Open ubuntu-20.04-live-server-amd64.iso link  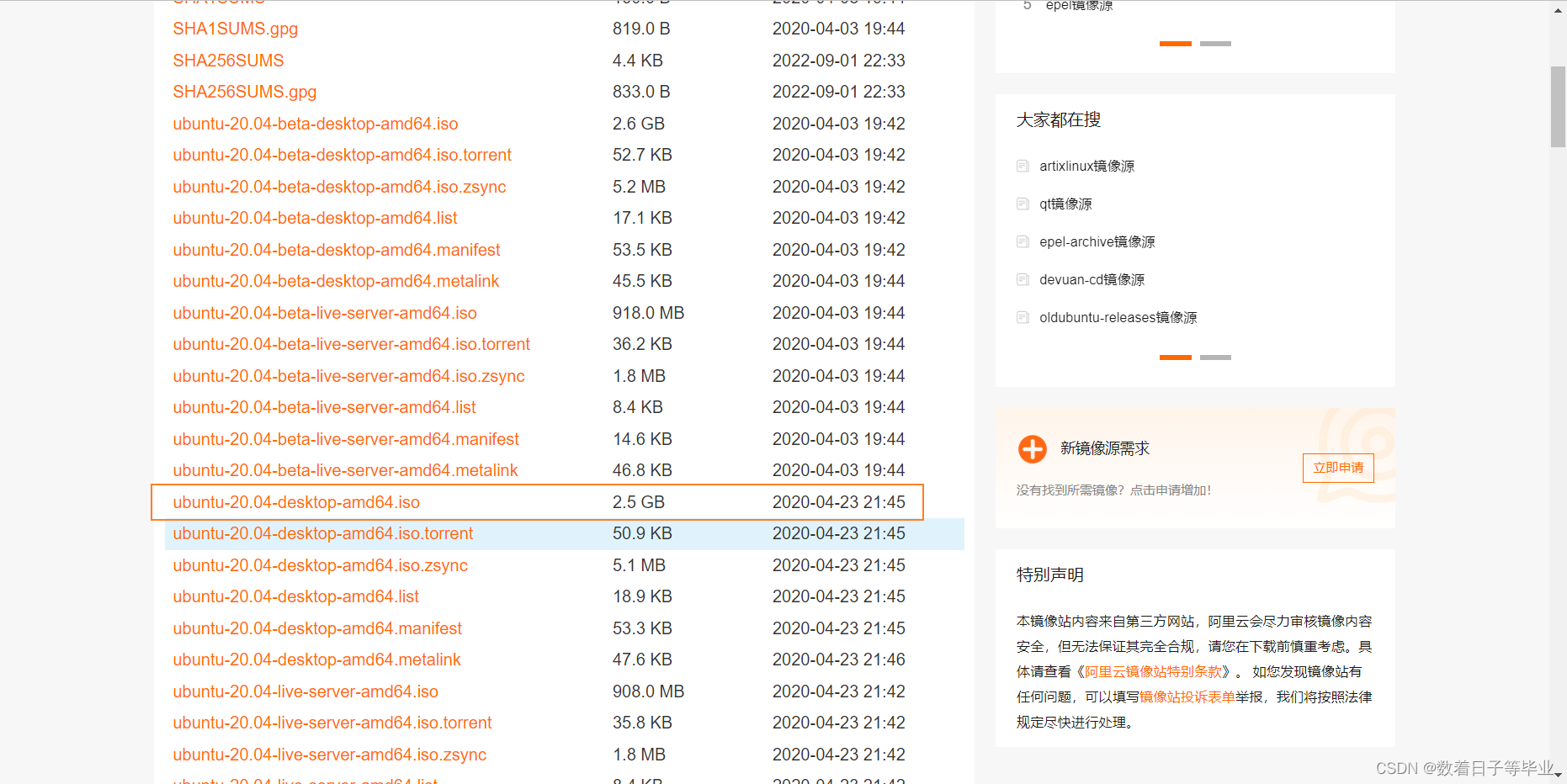pos(305,691)
